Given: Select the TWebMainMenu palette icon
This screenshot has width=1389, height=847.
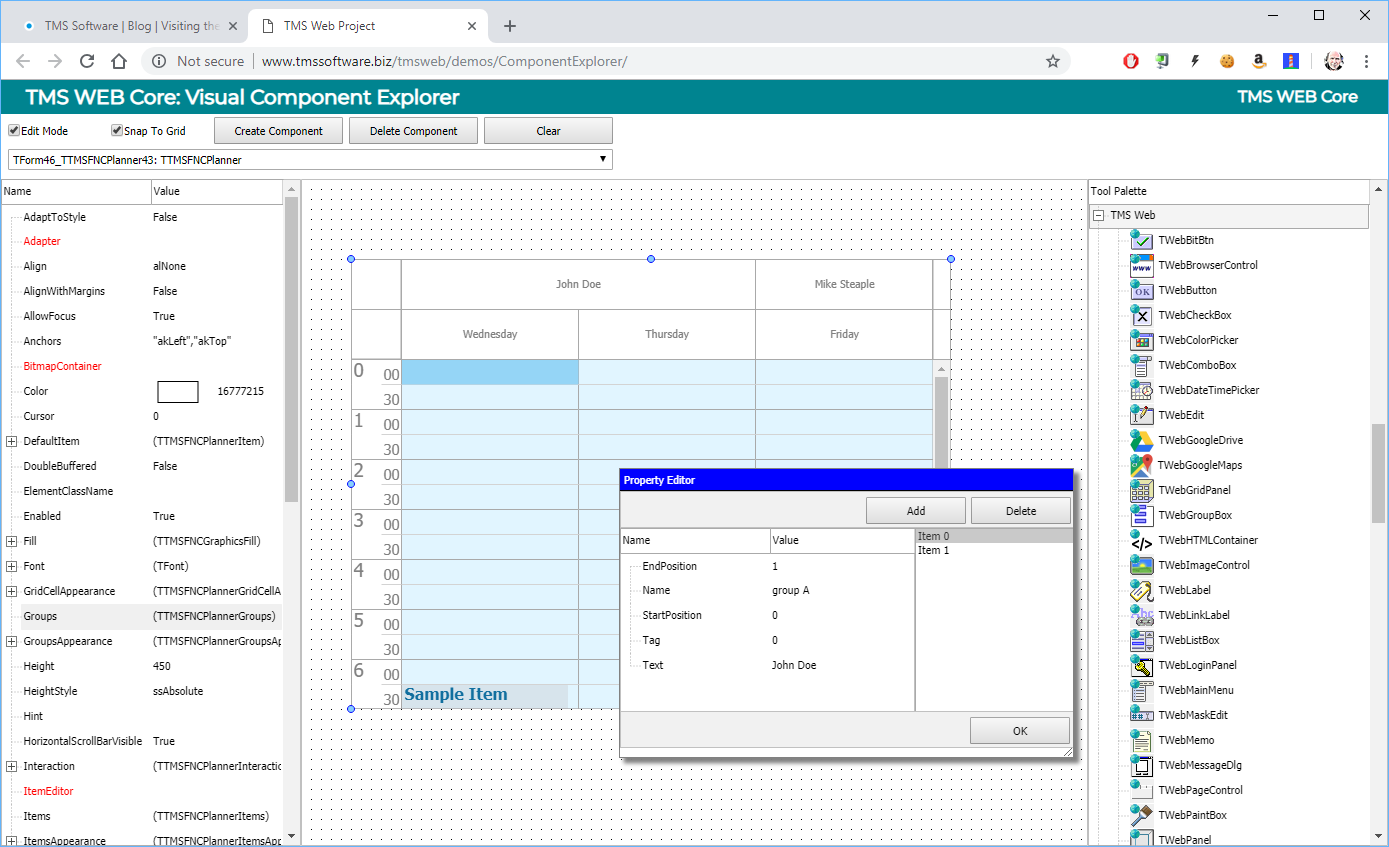Looking at the screenshot, I should click(1141, 690).
